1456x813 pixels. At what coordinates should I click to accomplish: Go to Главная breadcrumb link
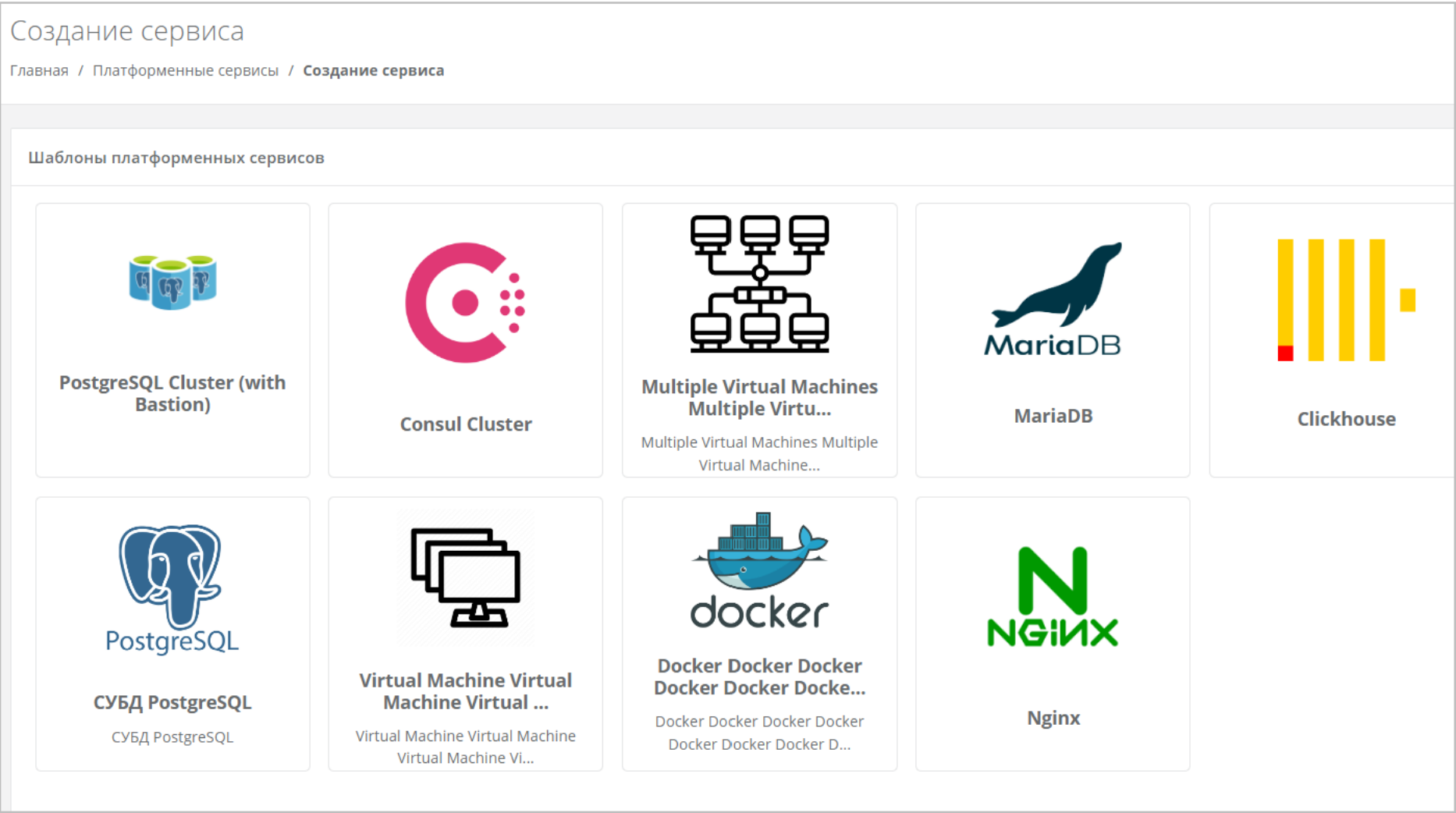(x=39, y=70)
